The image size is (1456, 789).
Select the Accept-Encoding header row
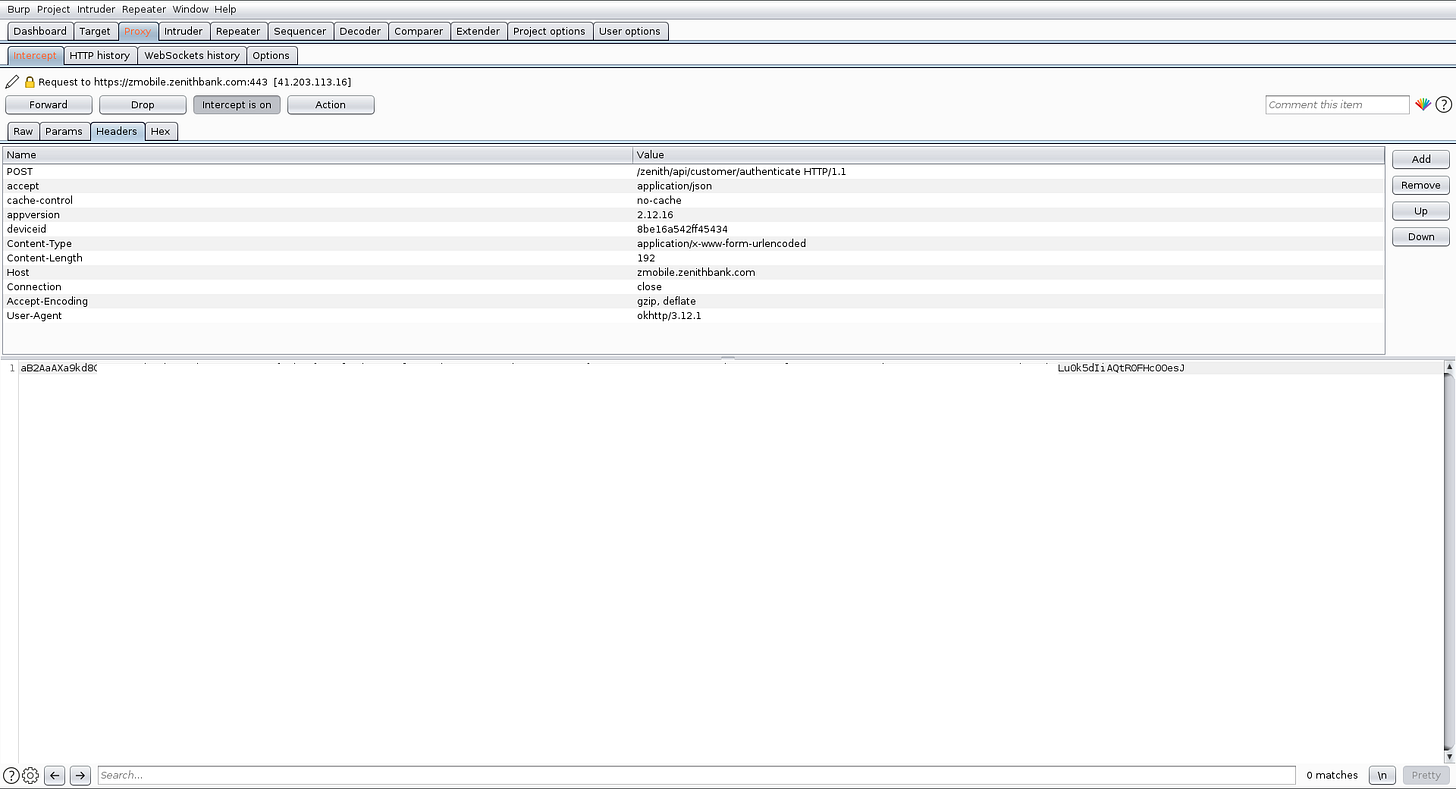pyautogui.click(x=694, y=301)
